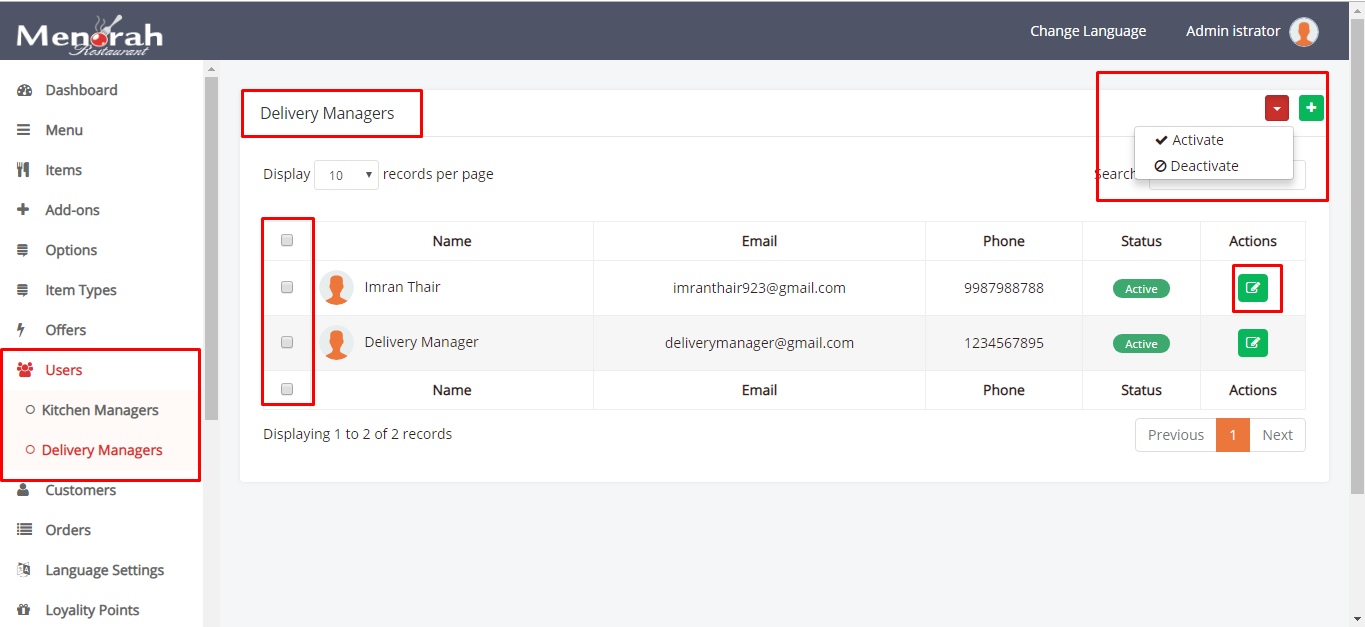Screen dimensions: 1365x627
Task: Click the green add new manager icon
Action: pos(1311,108)
